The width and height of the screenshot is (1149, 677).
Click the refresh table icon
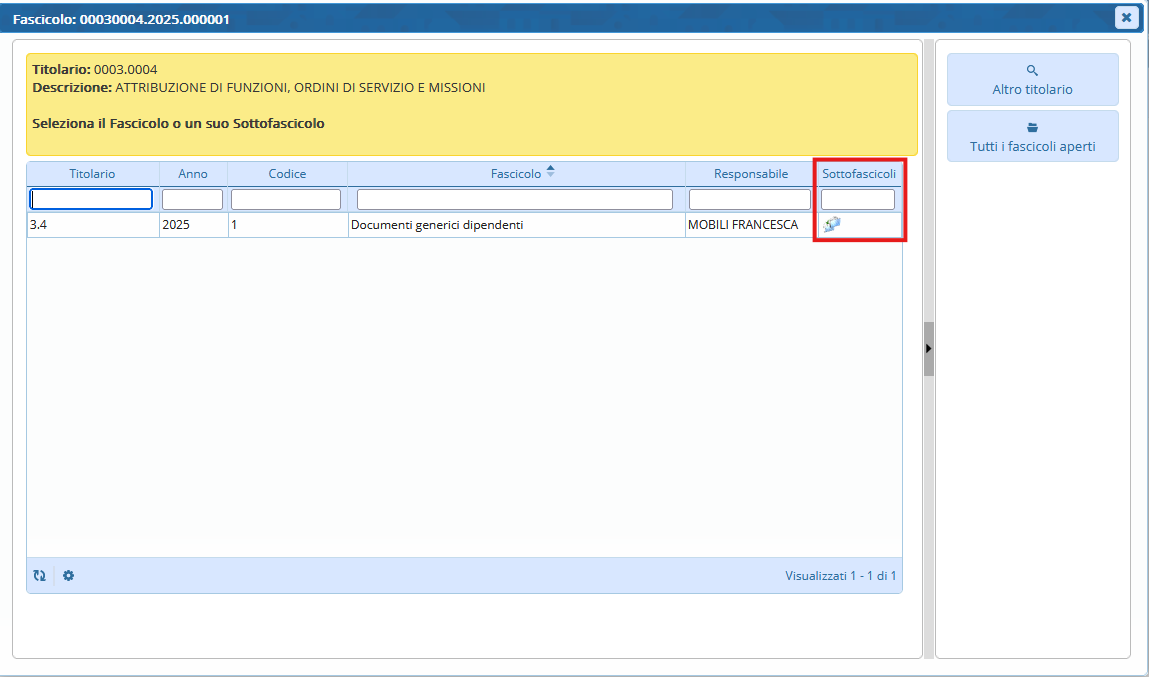click(x=39, y=576)
